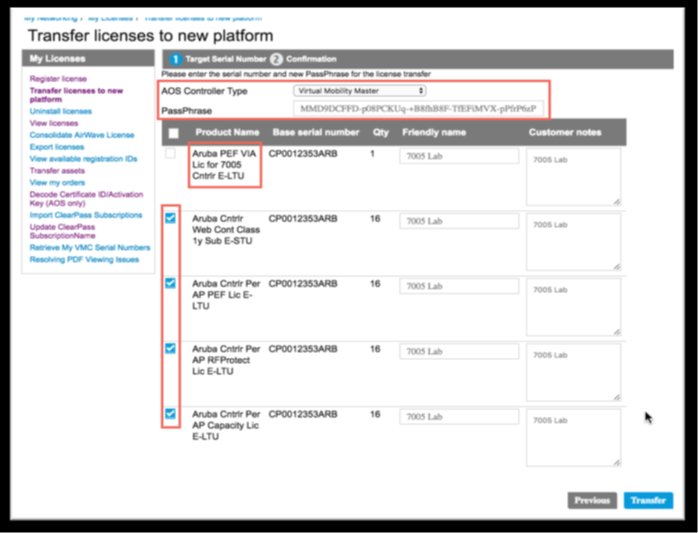Edit Friendly name for PEF VIA Lic row
This screenshot has height=533, width=698.
(459, 156)
